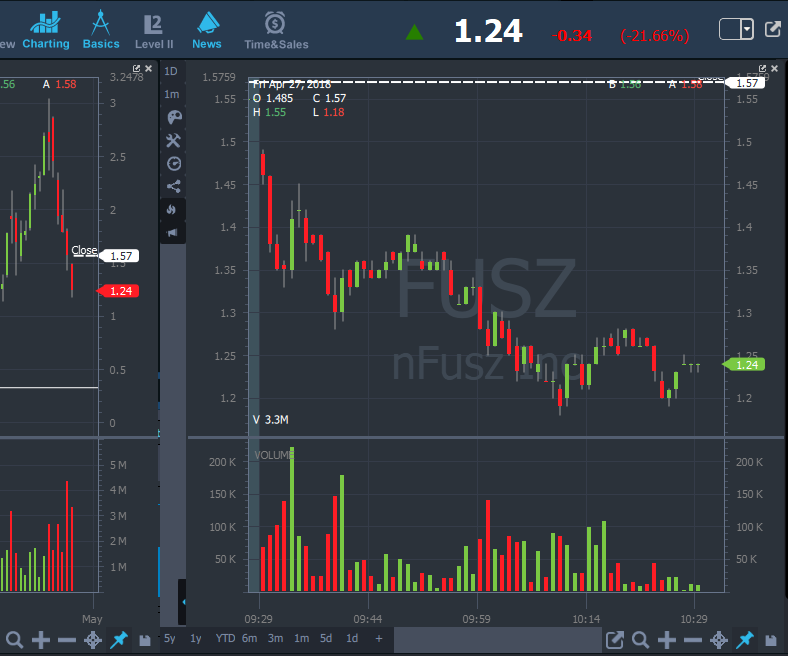Click the VOLUME indicator label
The image size is (788, 656).
[273, 455]
